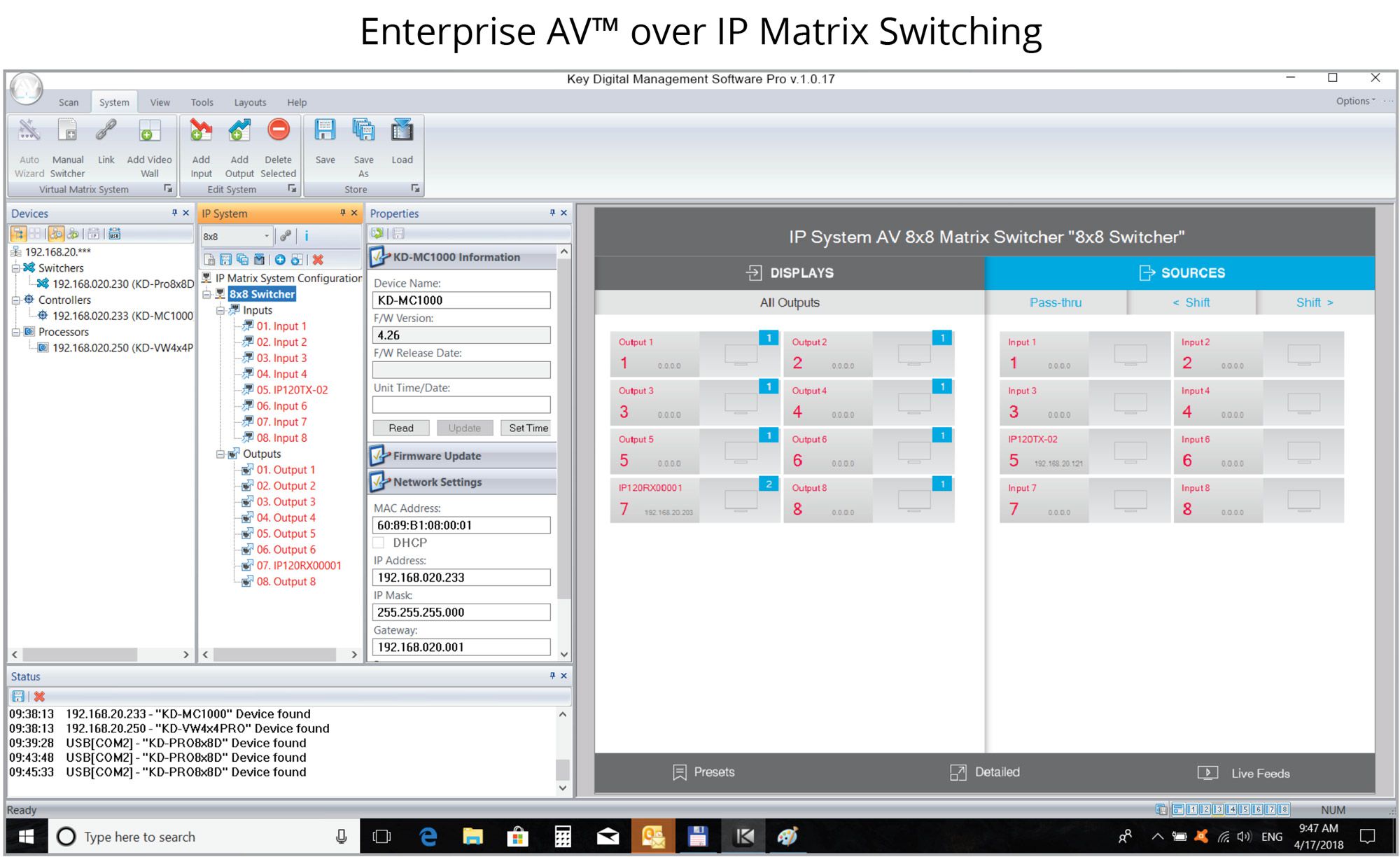This screenshot has width=1400, height=857.
Task: Click the Manual Switcher icon
Action: pyautogui.click(x=68, y=132)
